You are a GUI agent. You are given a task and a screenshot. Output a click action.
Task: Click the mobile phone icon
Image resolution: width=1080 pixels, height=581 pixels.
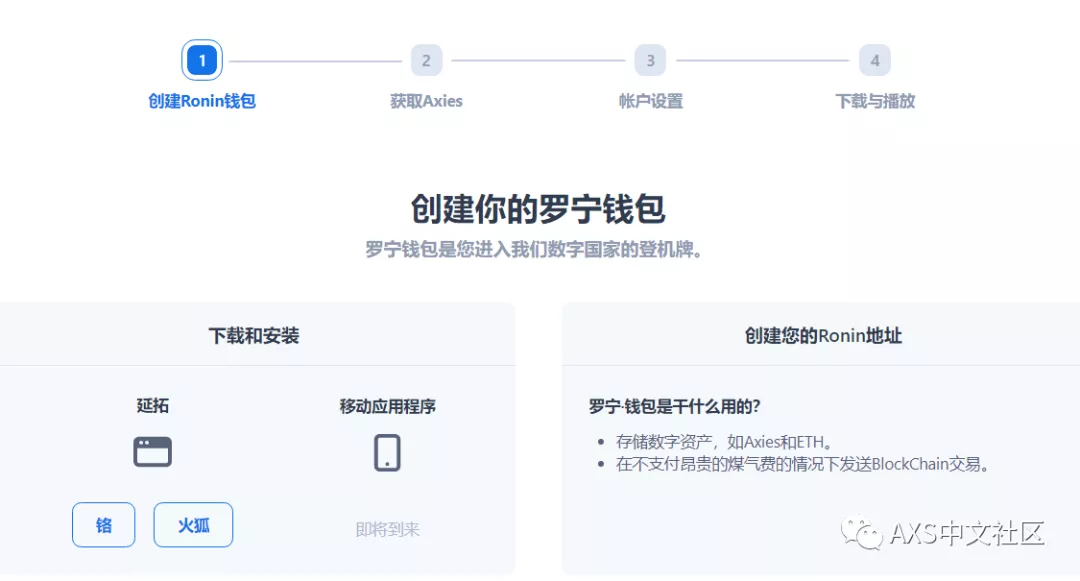387,452
